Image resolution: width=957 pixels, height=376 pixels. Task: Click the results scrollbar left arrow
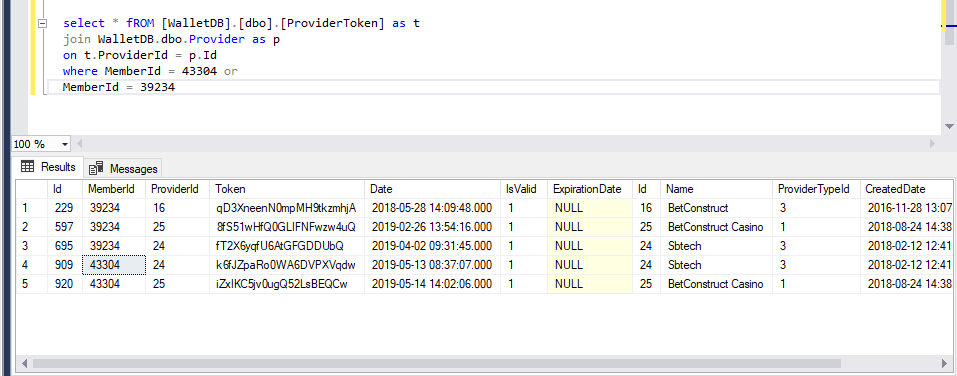coord(23,363)
